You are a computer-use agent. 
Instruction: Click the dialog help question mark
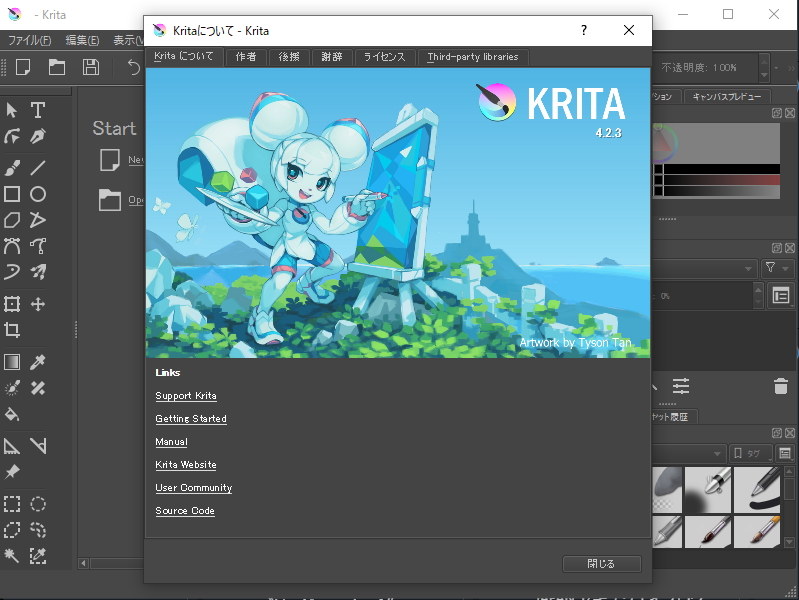584,30
